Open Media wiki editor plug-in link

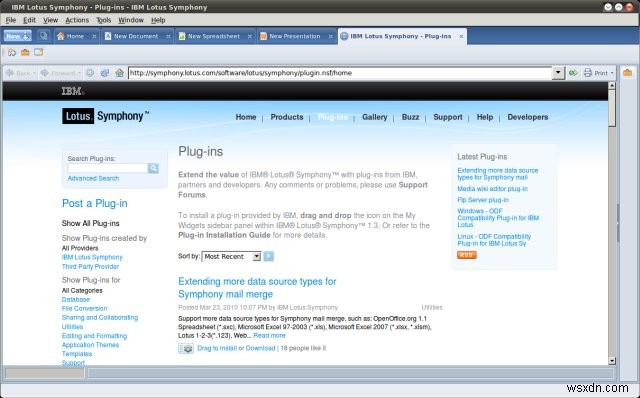tap(492, 189)
